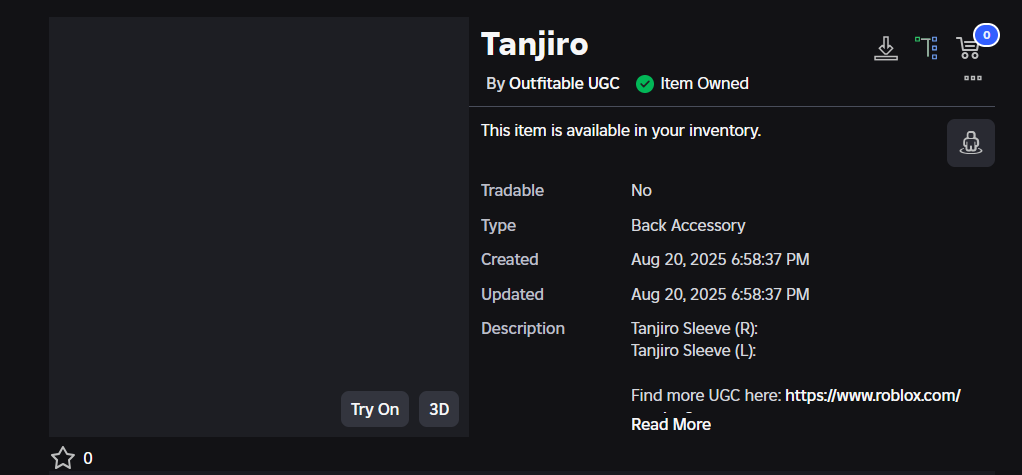This screenshot has width=1022, height=475.
Task: Follow the https://www.roblox.com/ link
Action: click(x=873, y=396)
